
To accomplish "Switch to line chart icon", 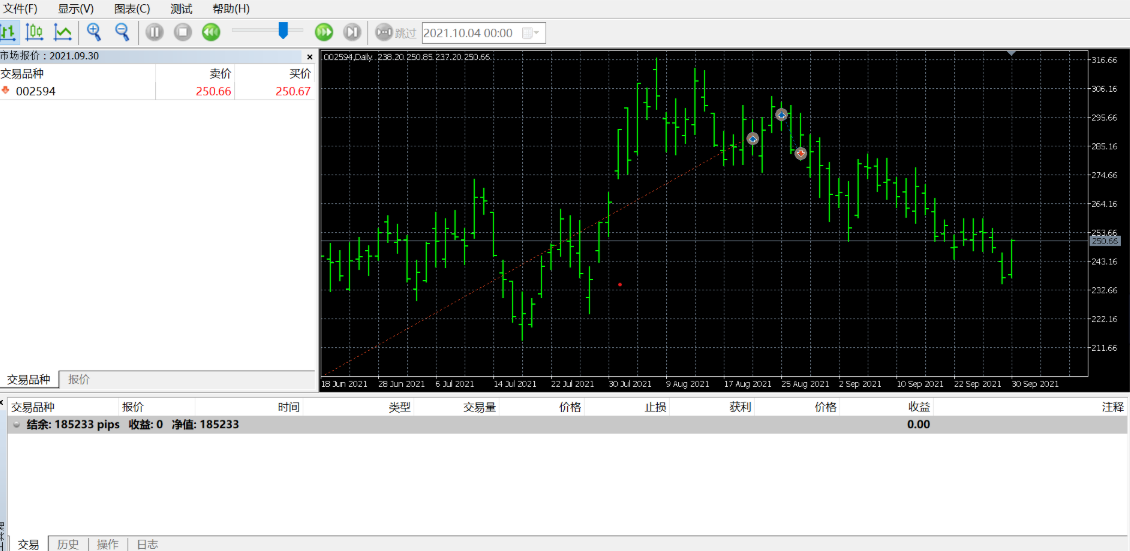I will click(x=62, y=32).
